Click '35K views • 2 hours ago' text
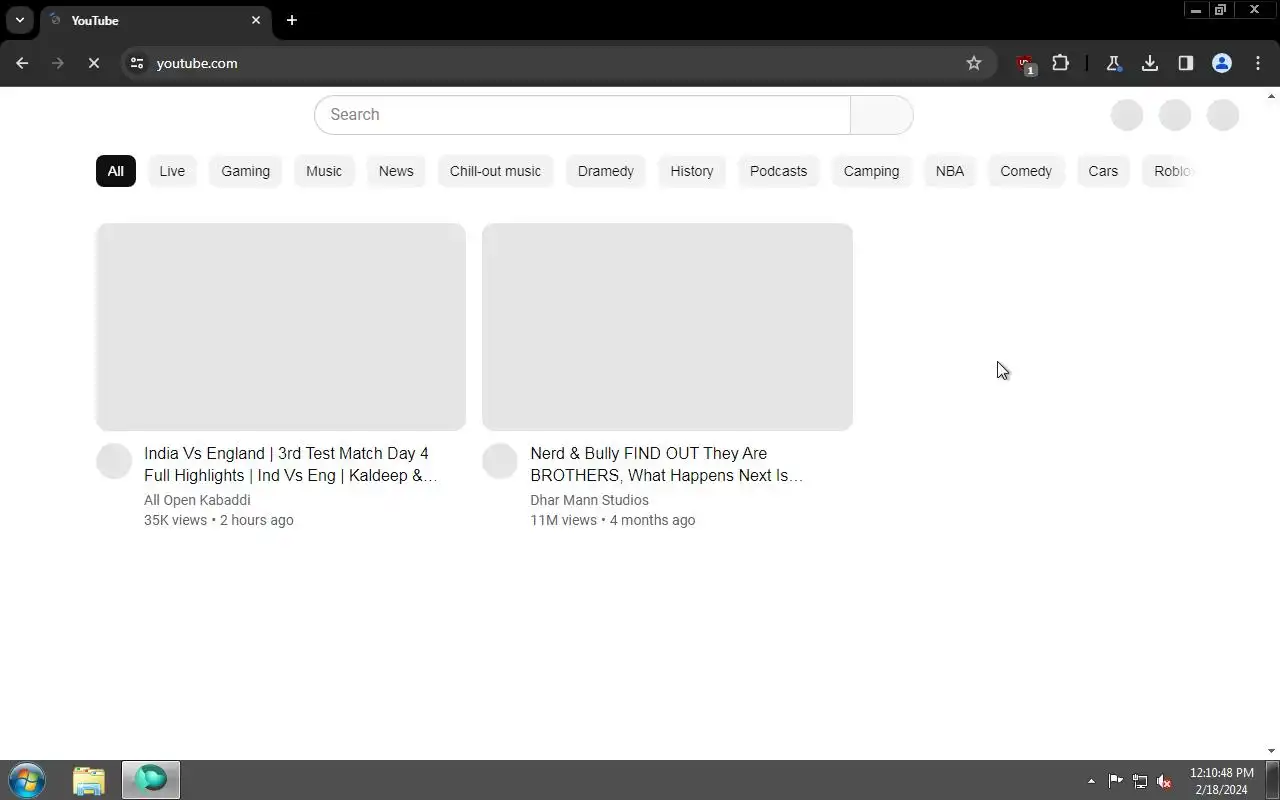 pyautogui.click(x=219, y=520)
